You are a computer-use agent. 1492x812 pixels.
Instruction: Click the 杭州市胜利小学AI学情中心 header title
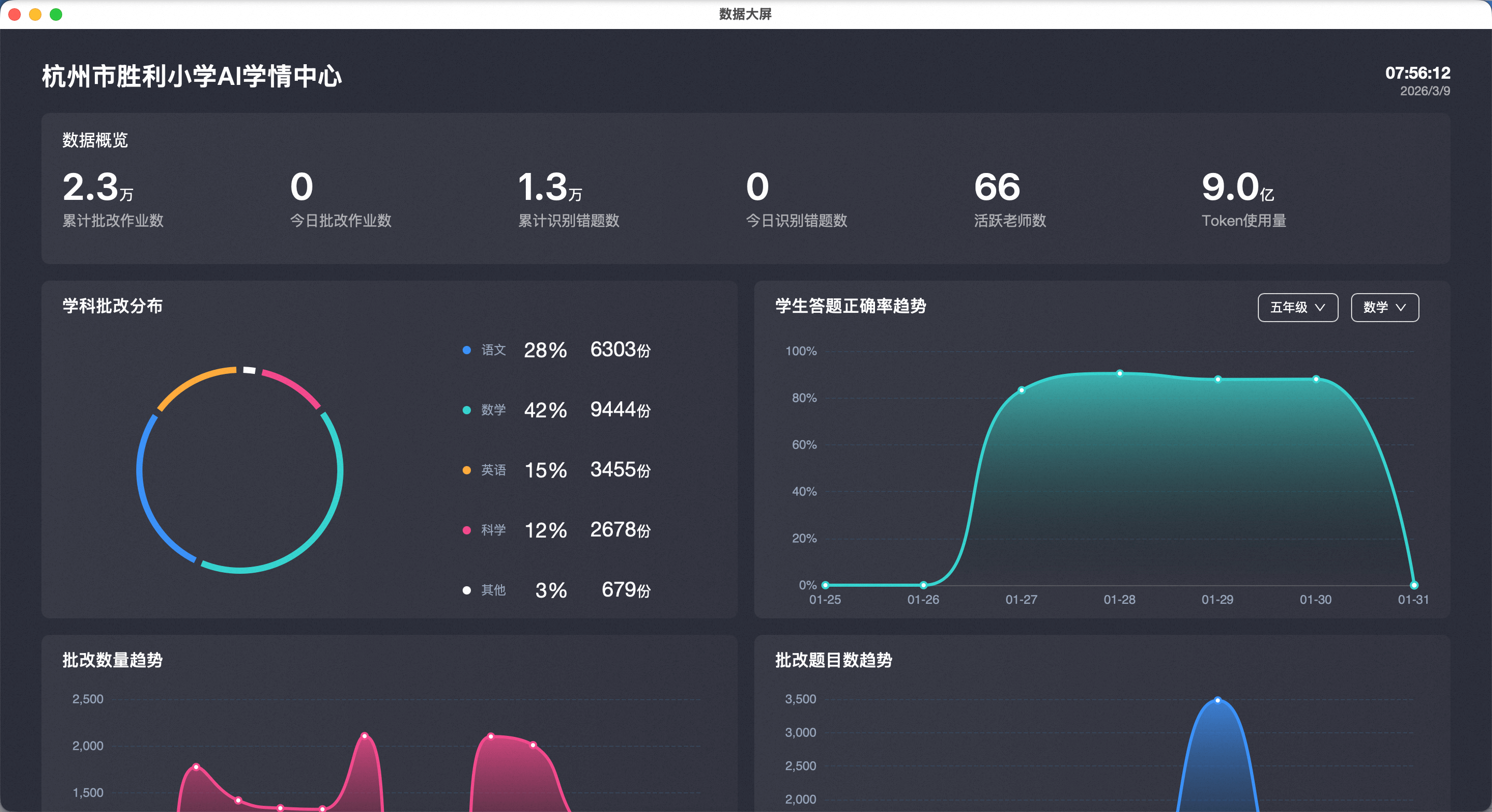click(x=192, y=77)
